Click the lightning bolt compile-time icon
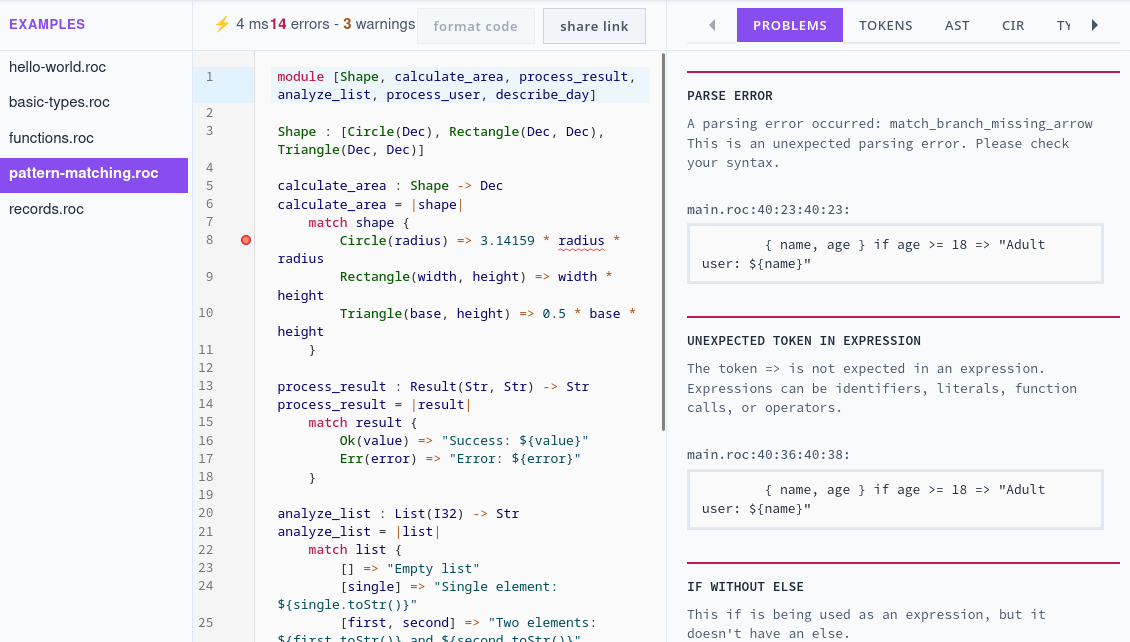 pyautogui.click(x=222, y=24)
